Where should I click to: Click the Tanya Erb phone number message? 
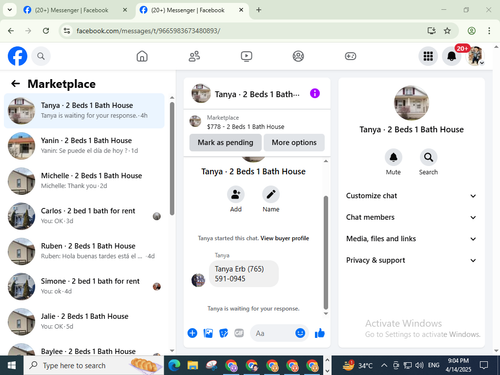[x=244, y=274]
